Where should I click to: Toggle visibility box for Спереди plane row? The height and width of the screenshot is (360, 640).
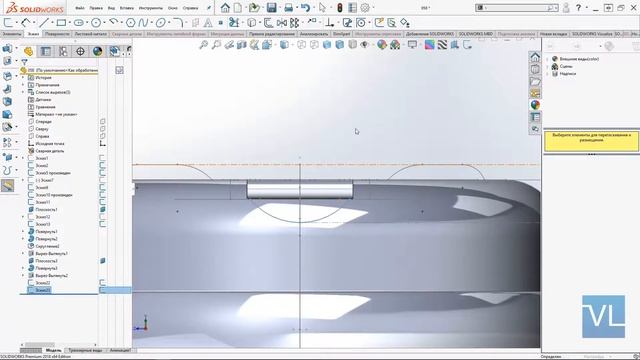(102, 122)
